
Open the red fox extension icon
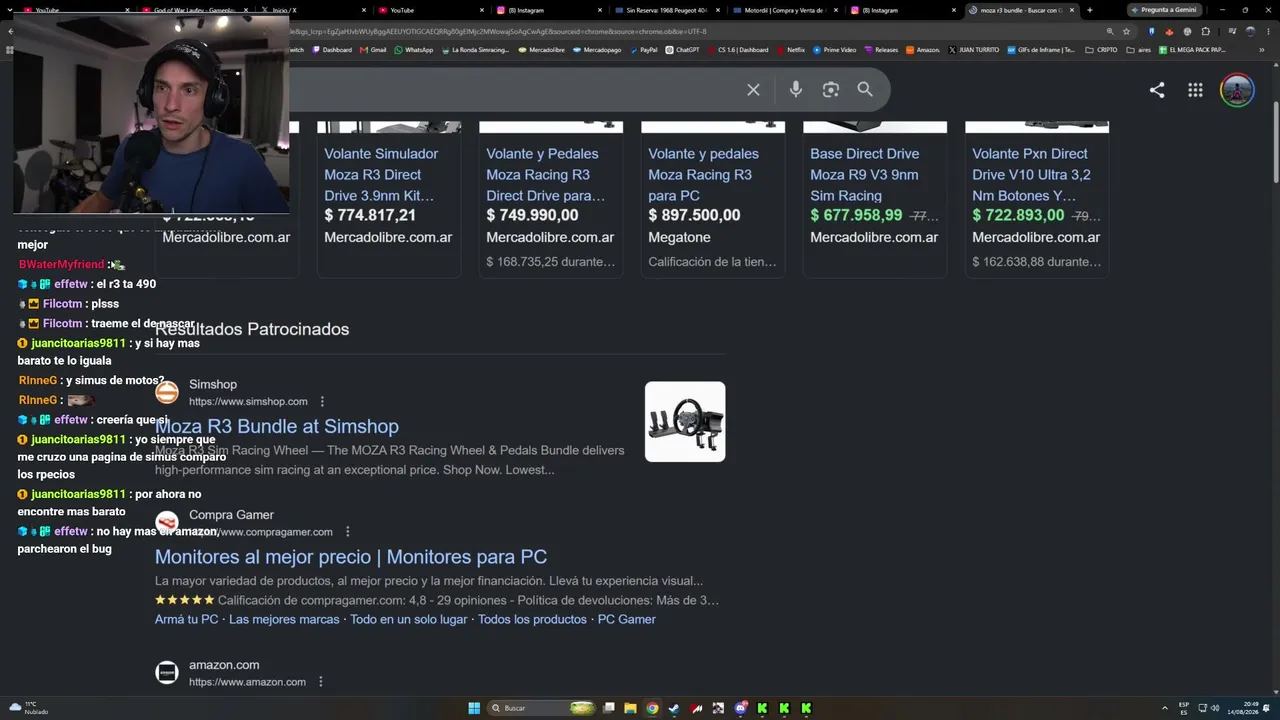(1169, 31)
